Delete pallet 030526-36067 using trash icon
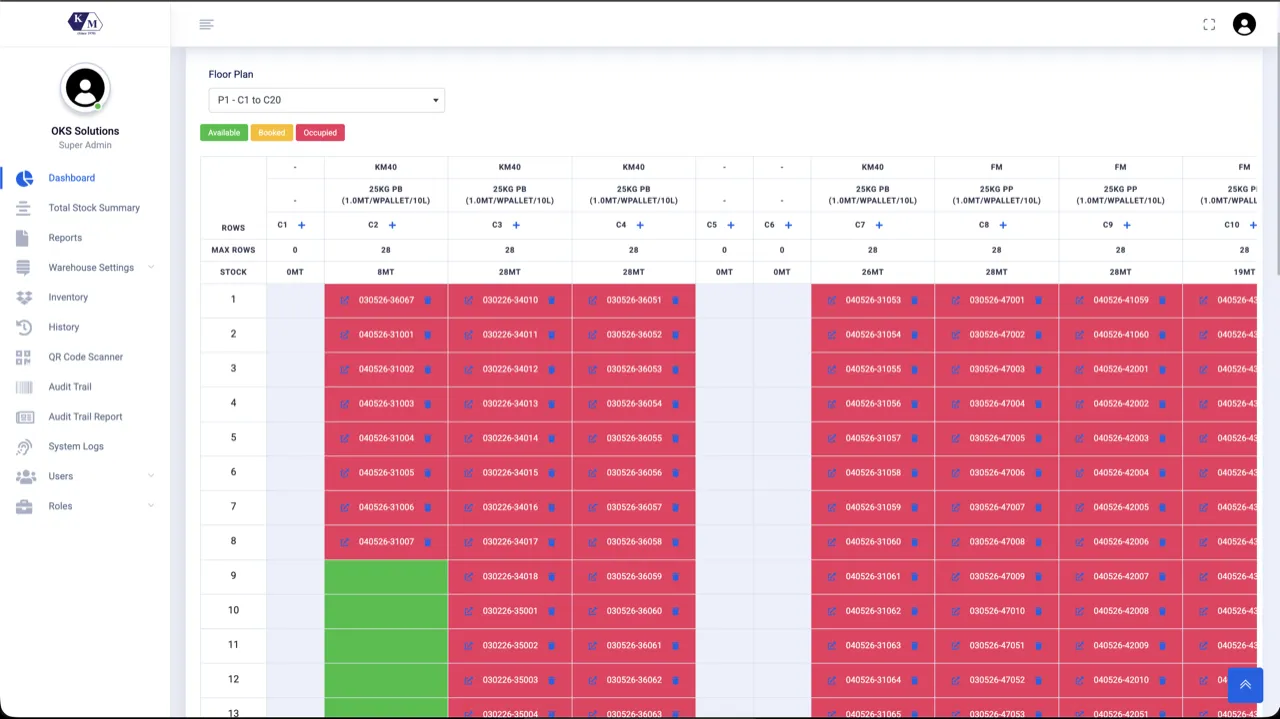Screen dimensions: 1280x719 pyautogui.click(x=427, y=300)
